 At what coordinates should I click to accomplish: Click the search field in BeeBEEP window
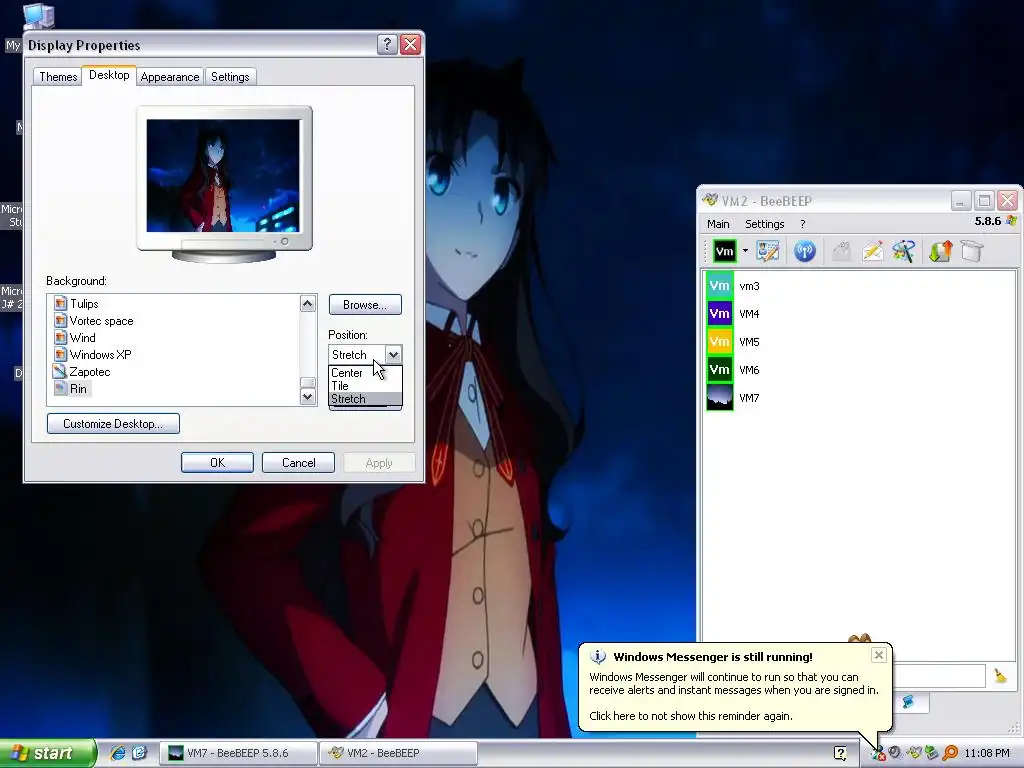coord(939,676)
